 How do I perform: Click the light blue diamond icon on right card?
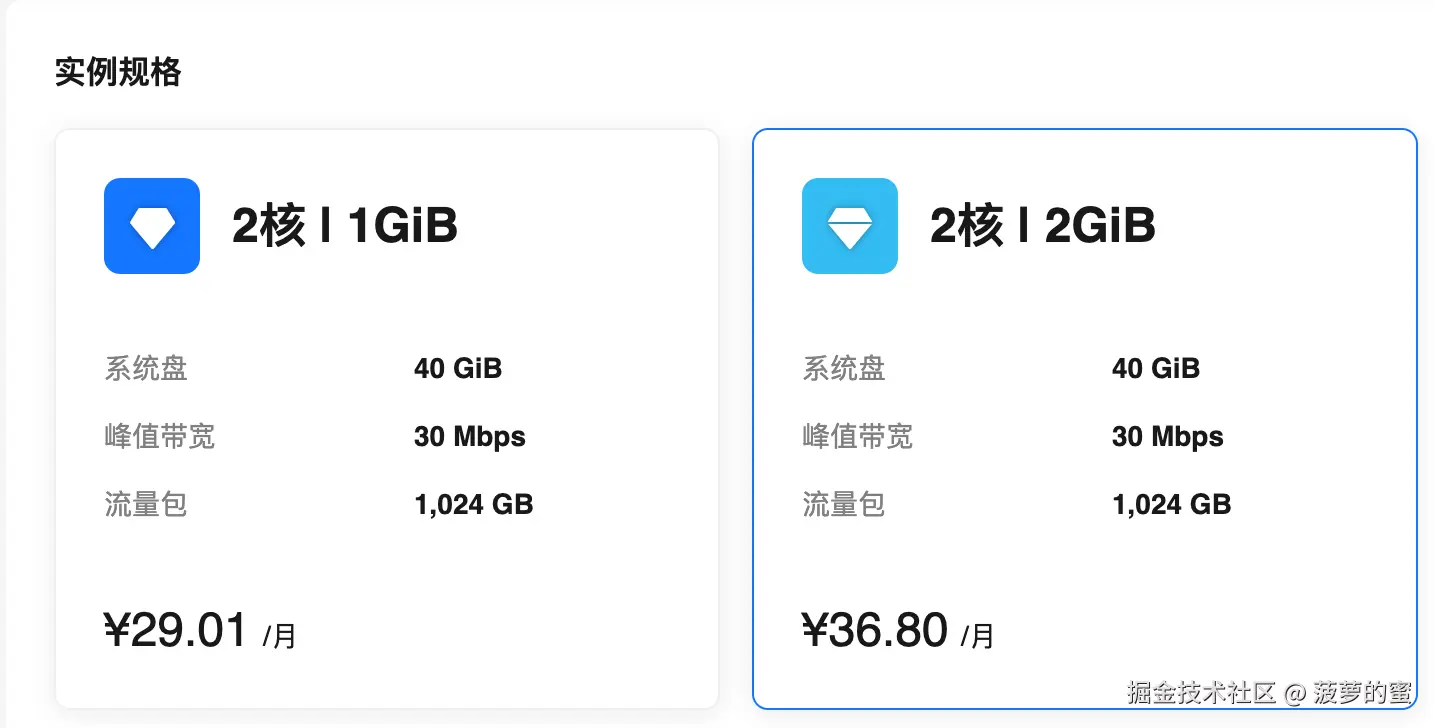point(849,226)
